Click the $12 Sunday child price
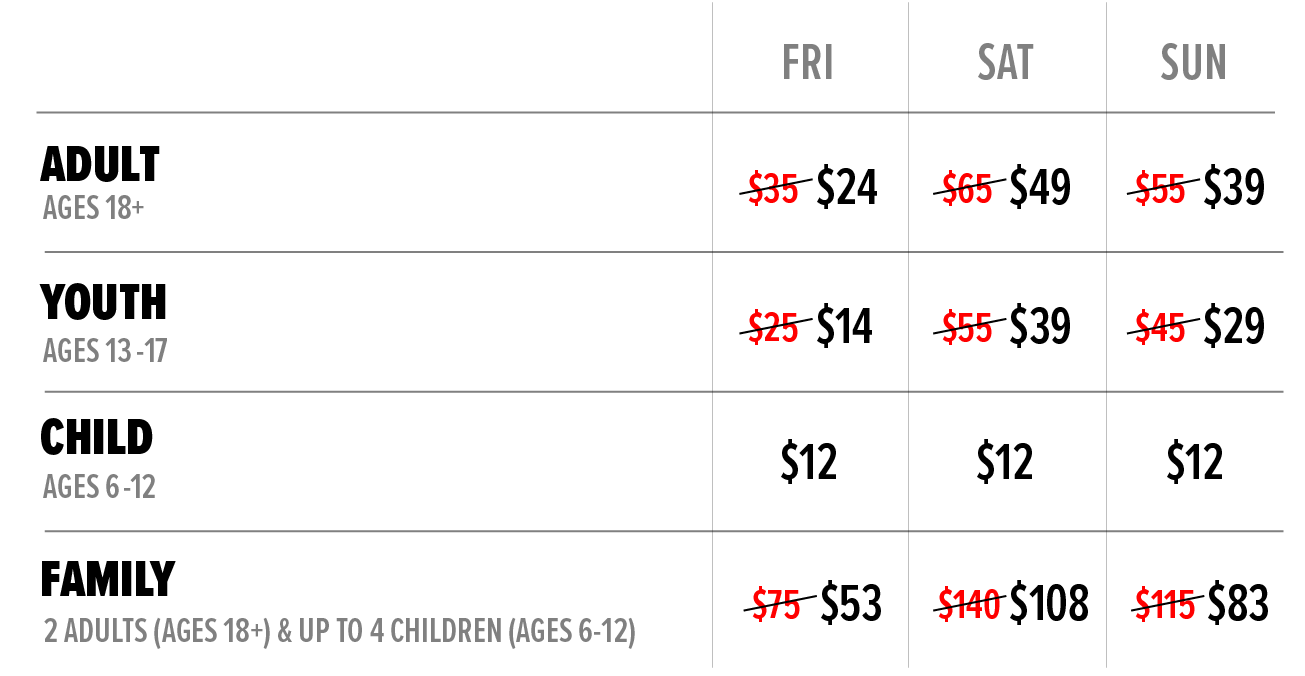Image resolution: width=1305 pixels, height=676 pixels. tap(1194, 462)
